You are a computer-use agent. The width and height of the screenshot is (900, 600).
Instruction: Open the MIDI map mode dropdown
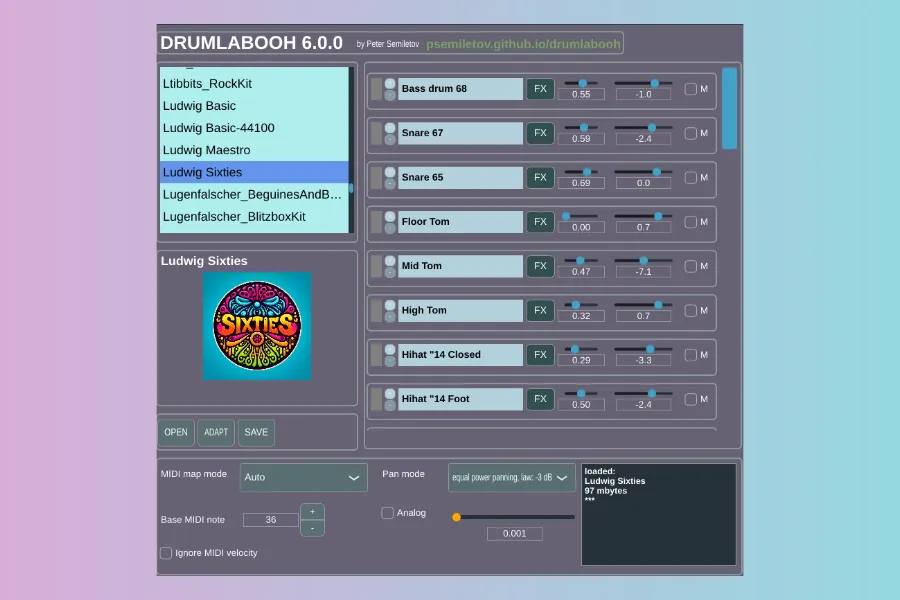pyautogui.click(x=304, y=478)
